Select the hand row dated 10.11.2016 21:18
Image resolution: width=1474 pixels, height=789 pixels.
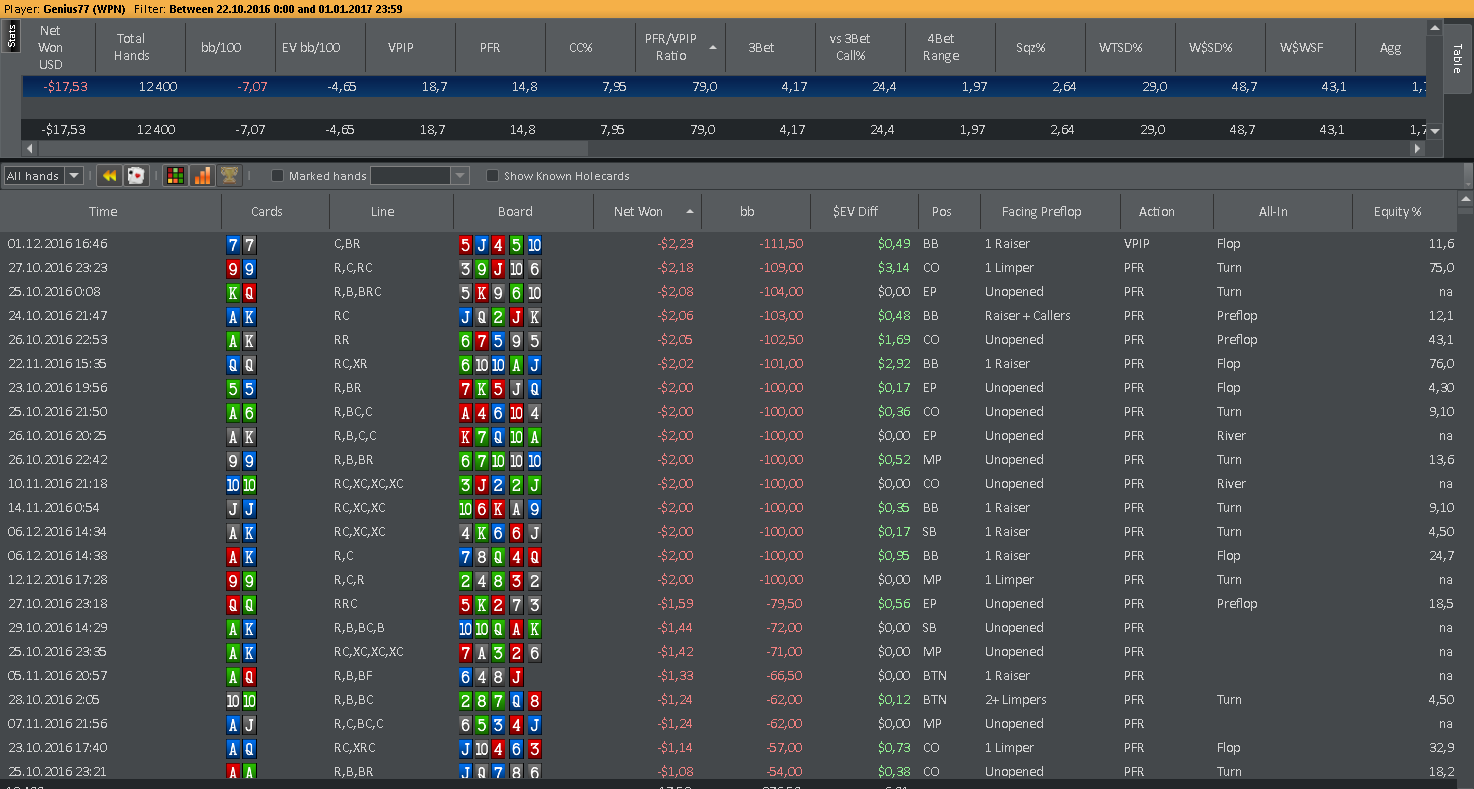728,484
